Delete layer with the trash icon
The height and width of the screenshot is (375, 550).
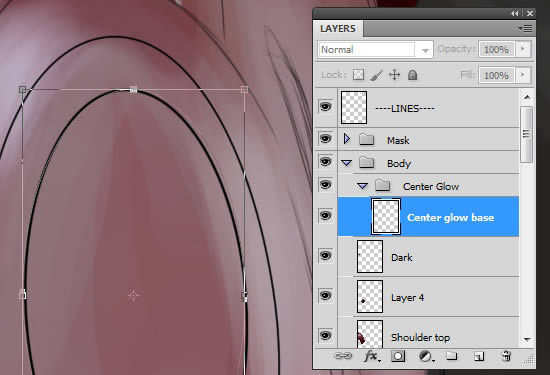click(x=506, y=356)
